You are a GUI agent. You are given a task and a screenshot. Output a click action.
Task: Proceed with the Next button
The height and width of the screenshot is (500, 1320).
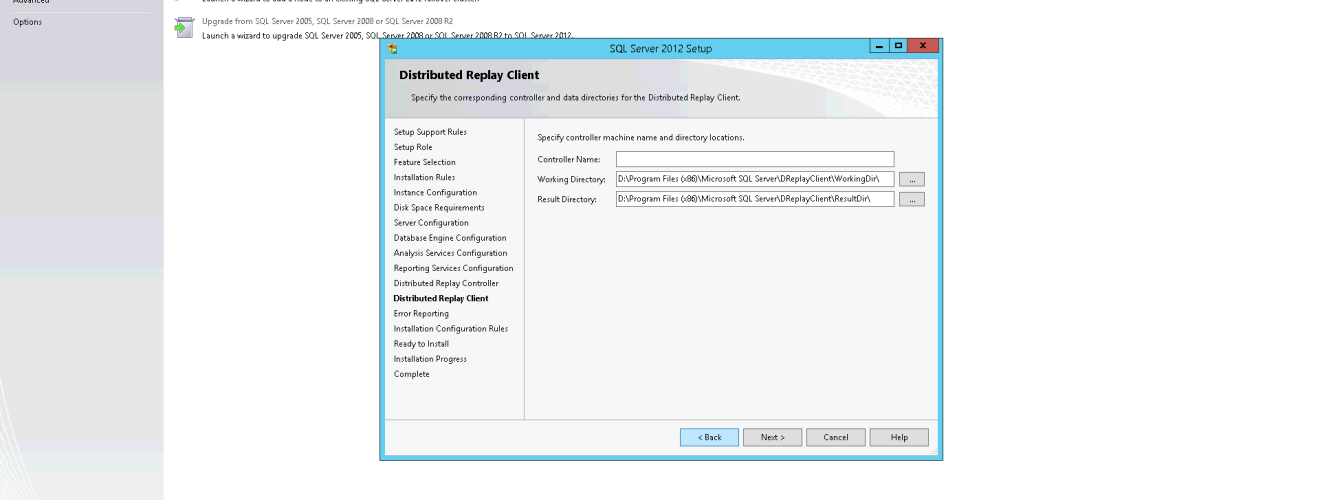coord(773,437)
